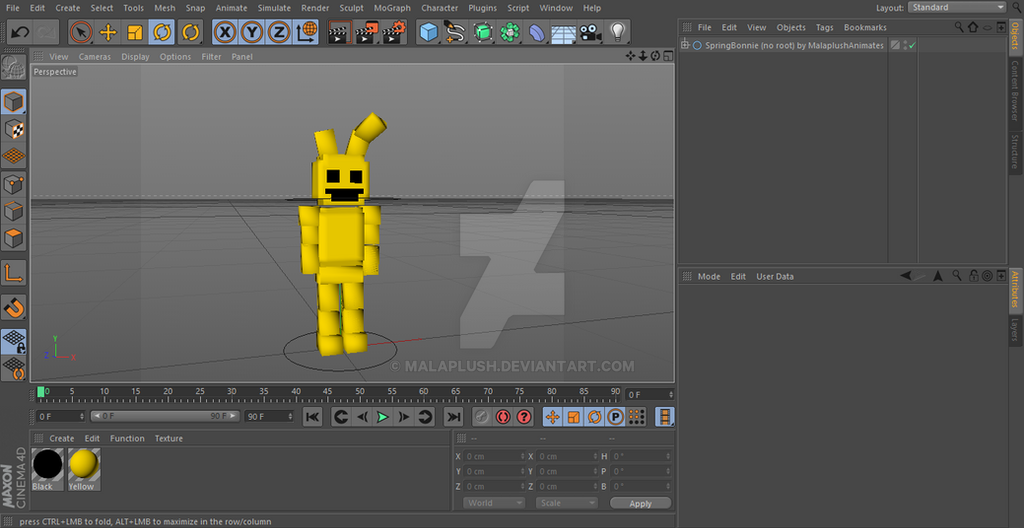Add a Cube primitive object

(428, 31)
